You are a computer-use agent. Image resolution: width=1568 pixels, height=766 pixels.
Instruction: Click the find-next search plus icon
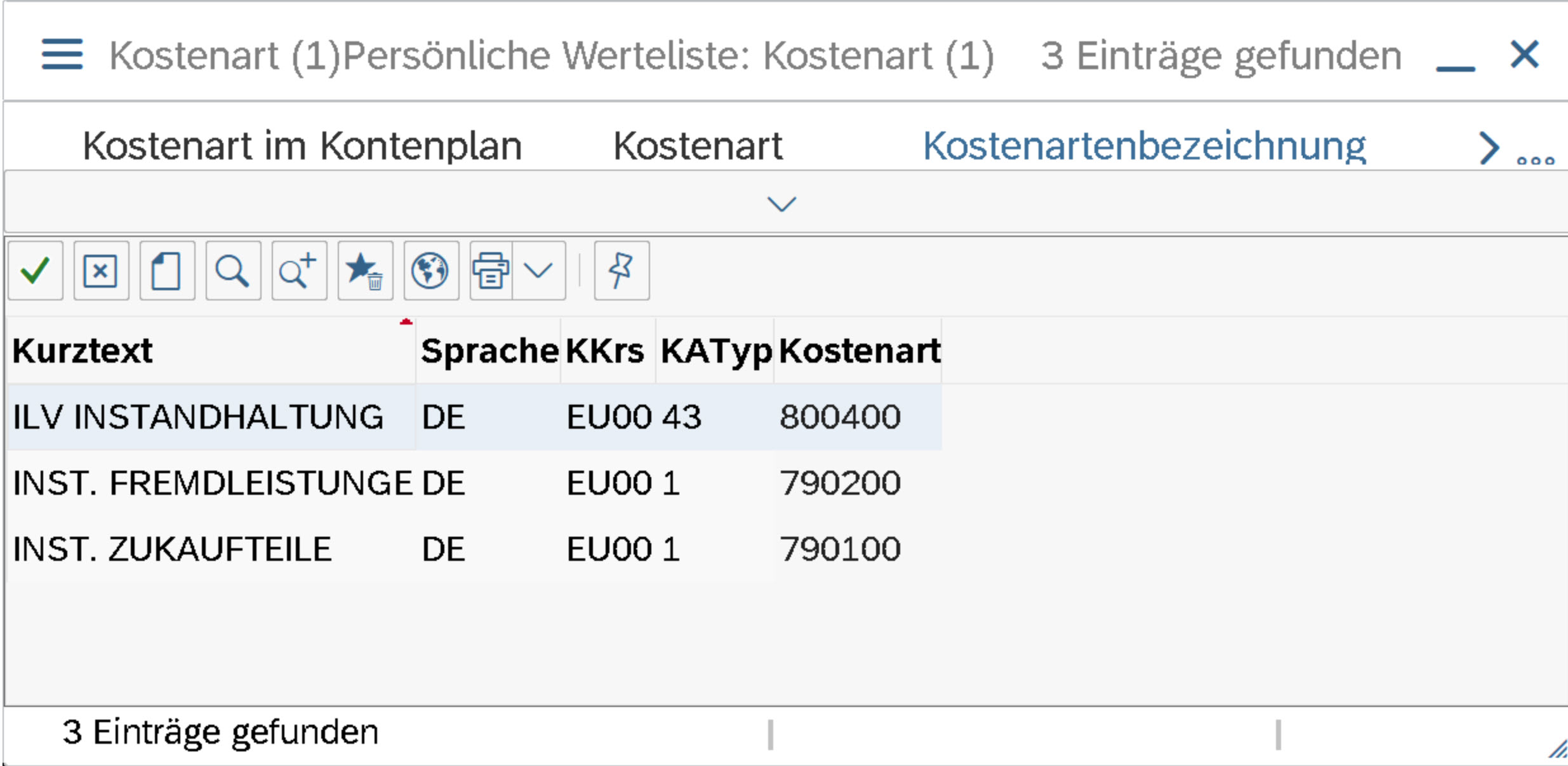point(298,272)
